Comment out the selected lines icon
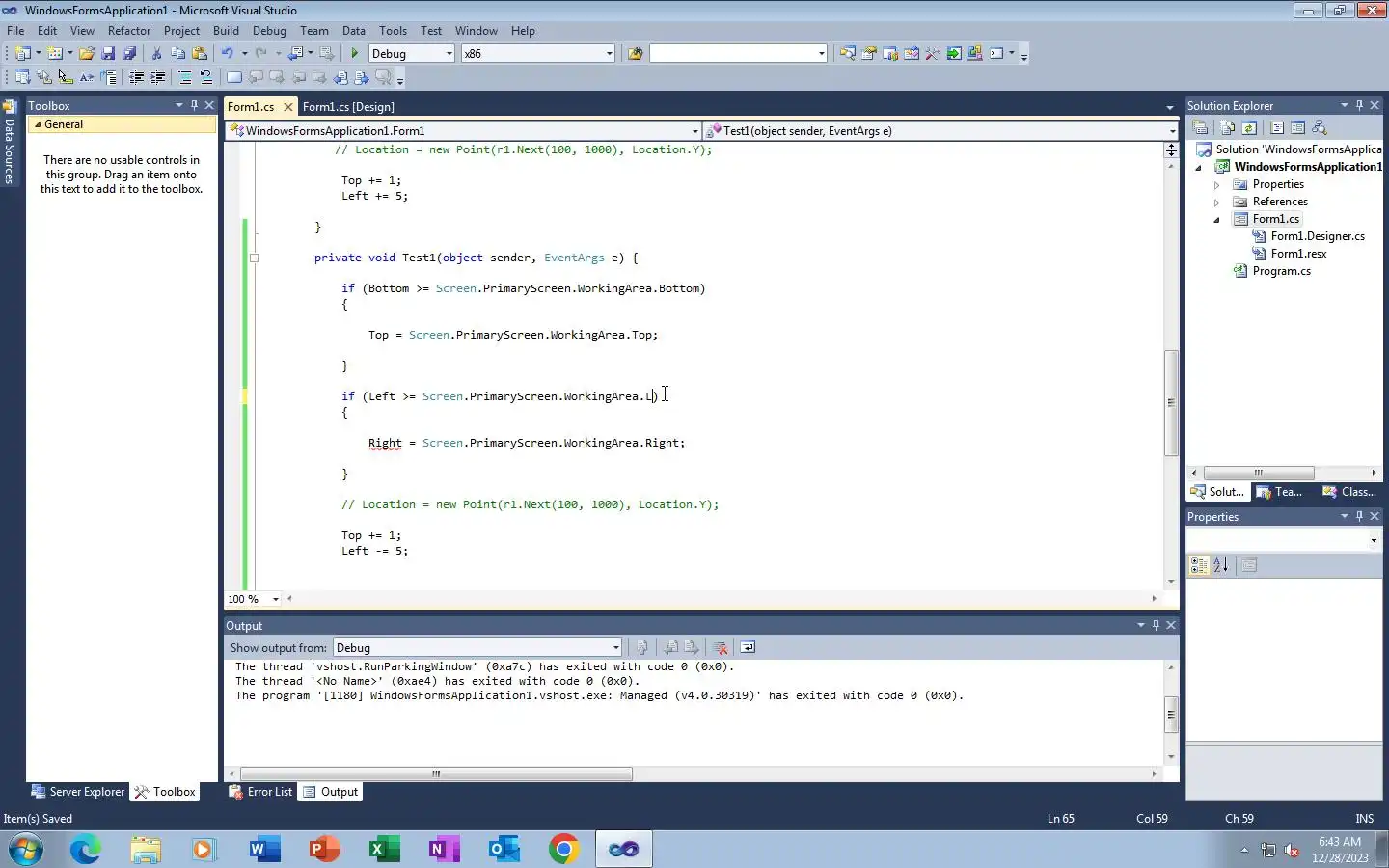Screen dimensions: 1389x868 click(185, 77)
